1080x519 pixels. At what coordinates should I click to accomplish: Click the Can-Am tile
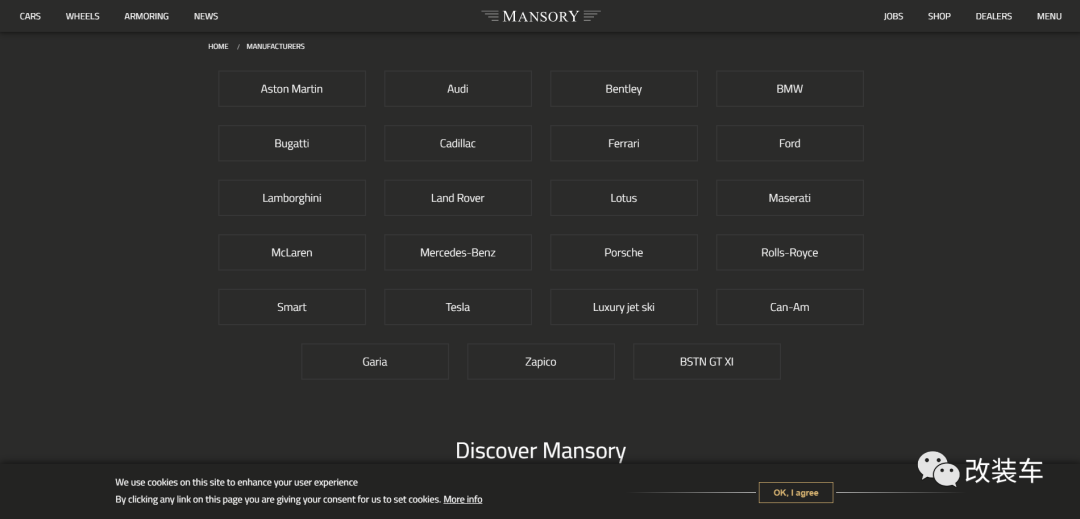coord(790,307)
